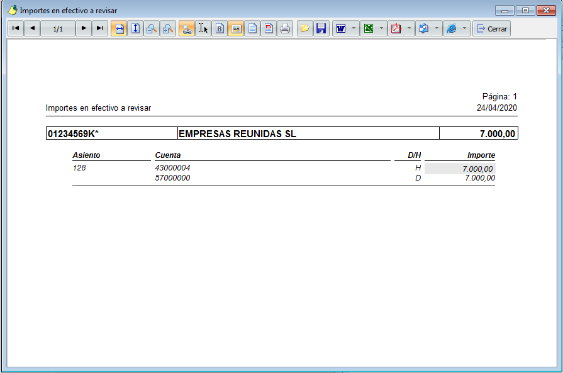Toggle fit page width view
The width and height of the screenshot is (563, 373).
coord(119,28)
